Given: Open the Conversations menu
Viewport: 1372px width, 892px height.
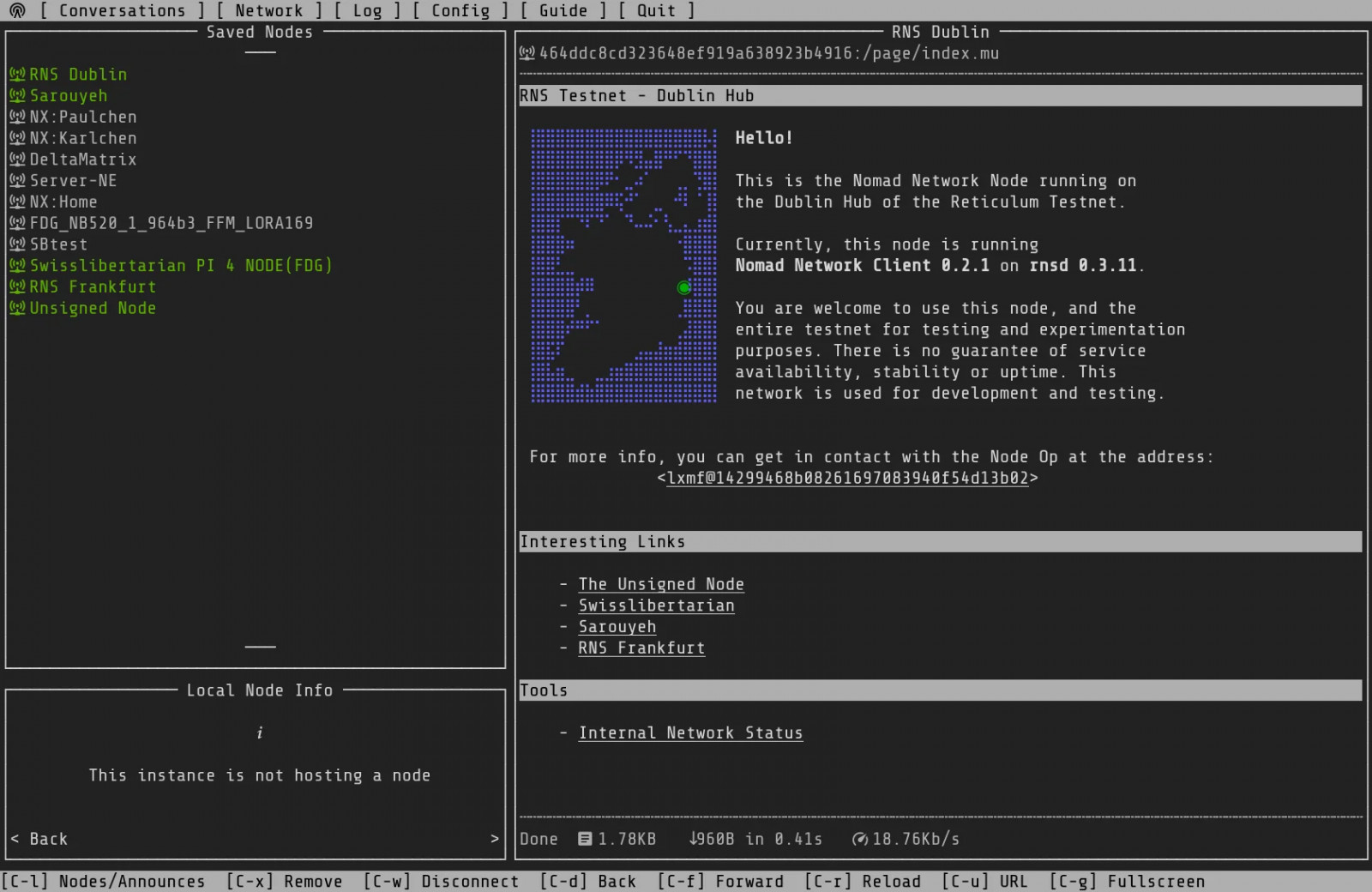Looking at the screenshot, I should (x=122, y=10).
